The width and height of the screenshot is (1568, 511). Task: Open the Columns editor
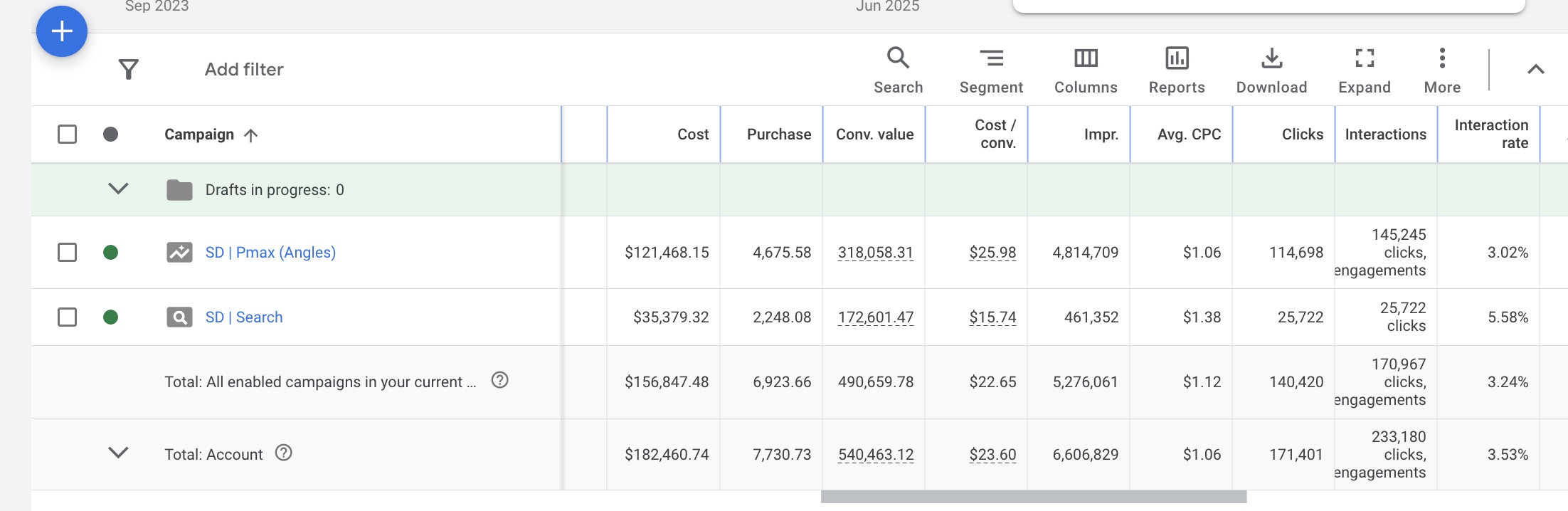(1086, 70)
